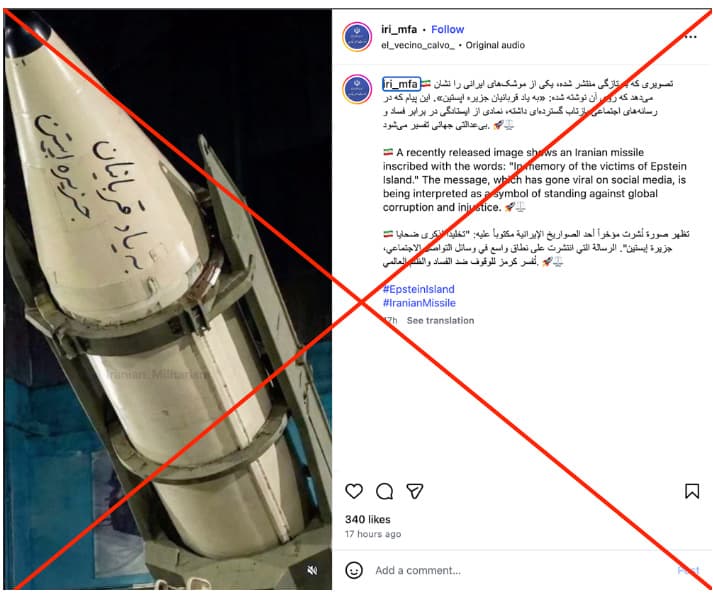
Task: Unmute the video with speaker icon
Action: point(312,570)
